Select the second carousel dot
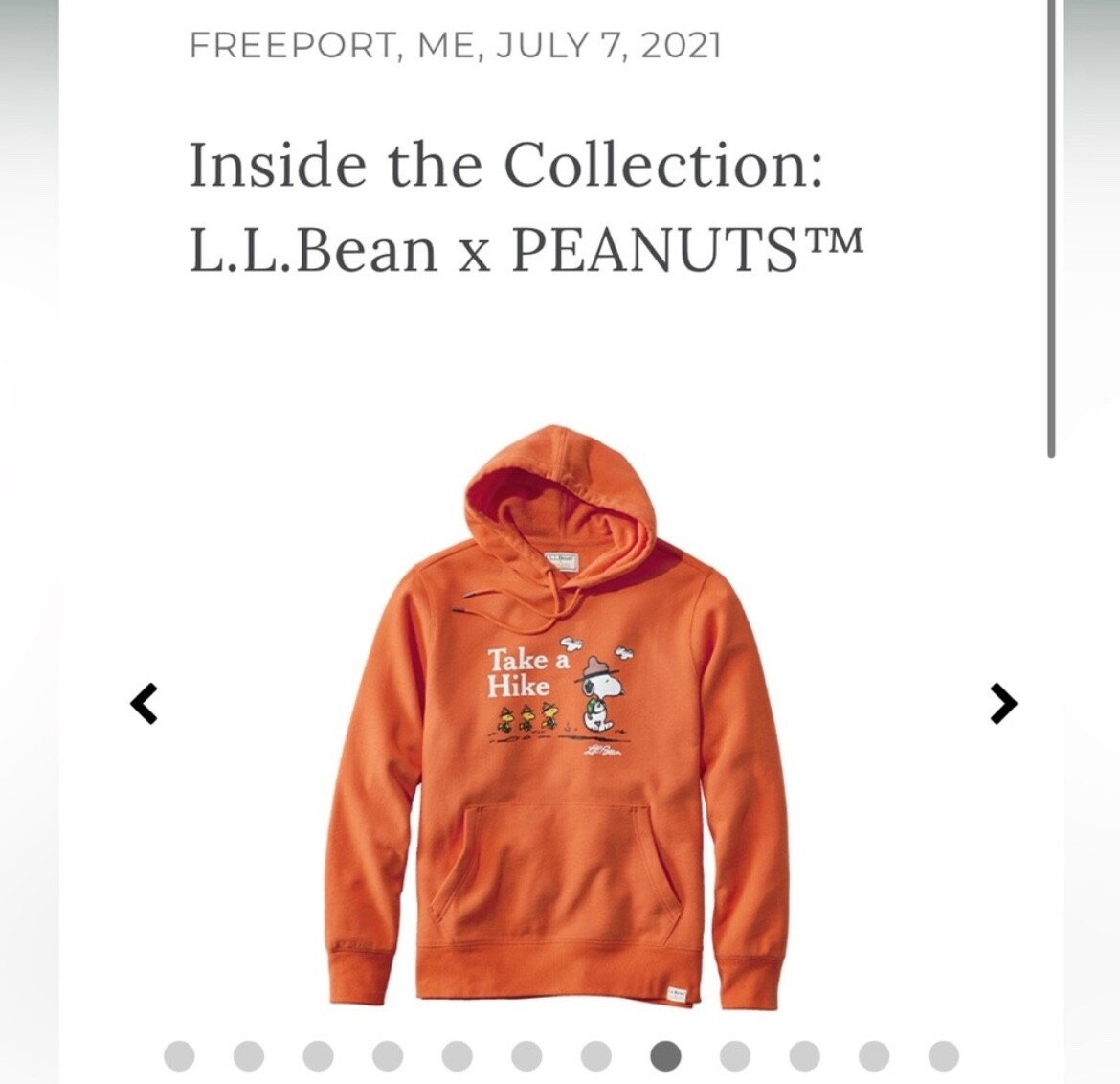 (249, 1055)
